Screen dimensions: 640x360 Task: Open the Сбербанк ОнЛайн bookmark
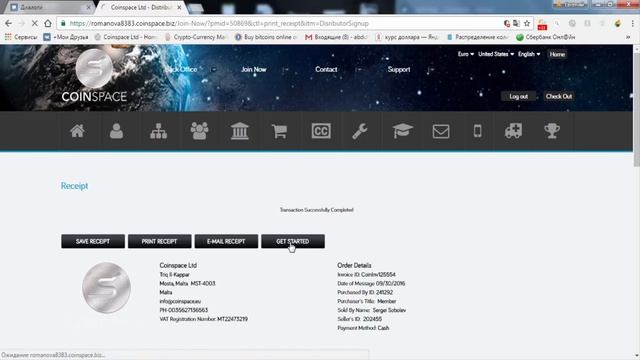[546, 37]
